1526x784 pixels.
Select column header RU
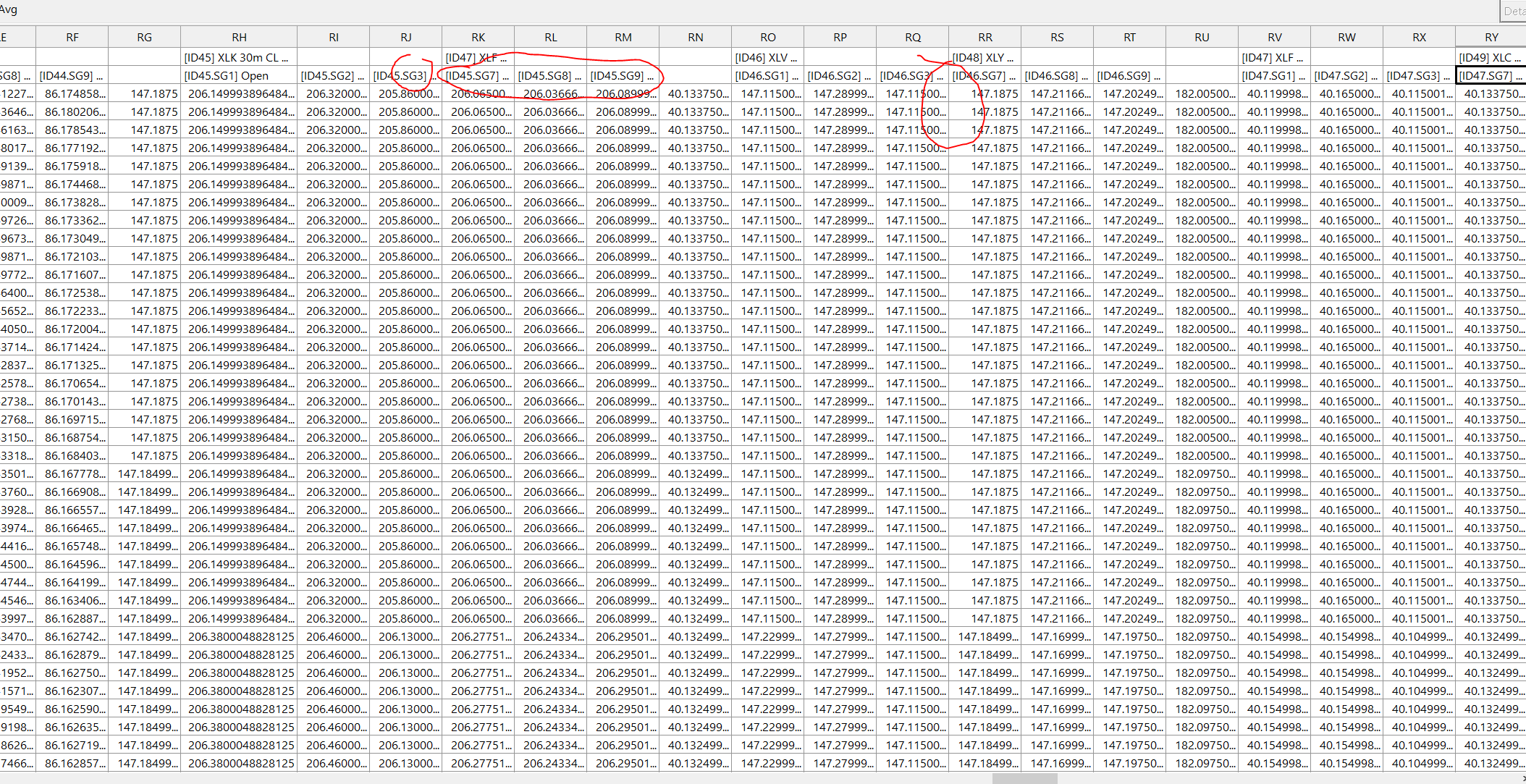1202,37
